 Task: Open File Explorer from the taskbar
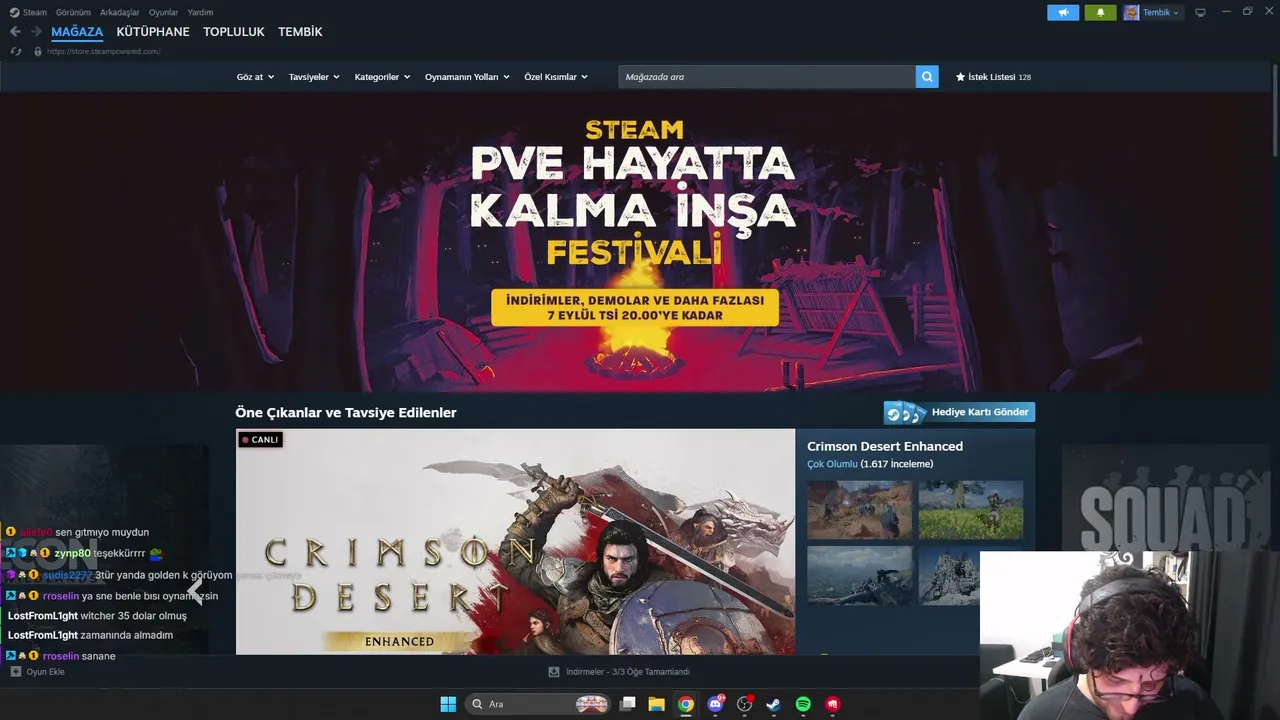[x=657, y=704]
